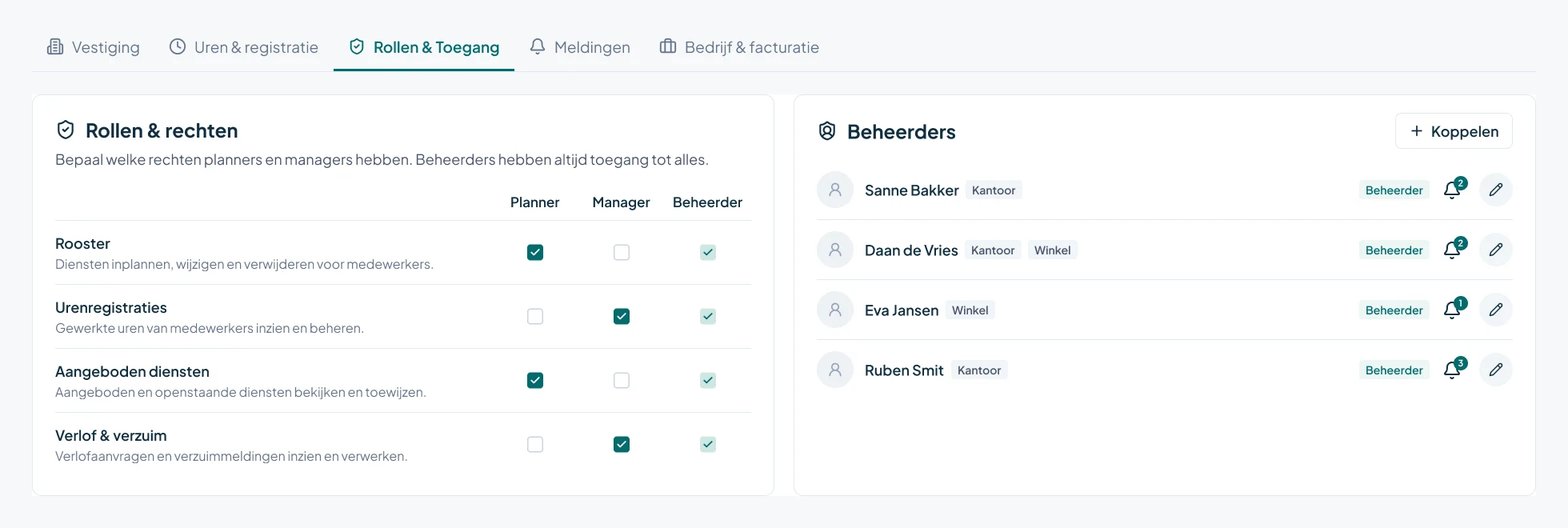Click the Winkel tag of Eva Jansen
The image size is (1568, 528).
970,310
